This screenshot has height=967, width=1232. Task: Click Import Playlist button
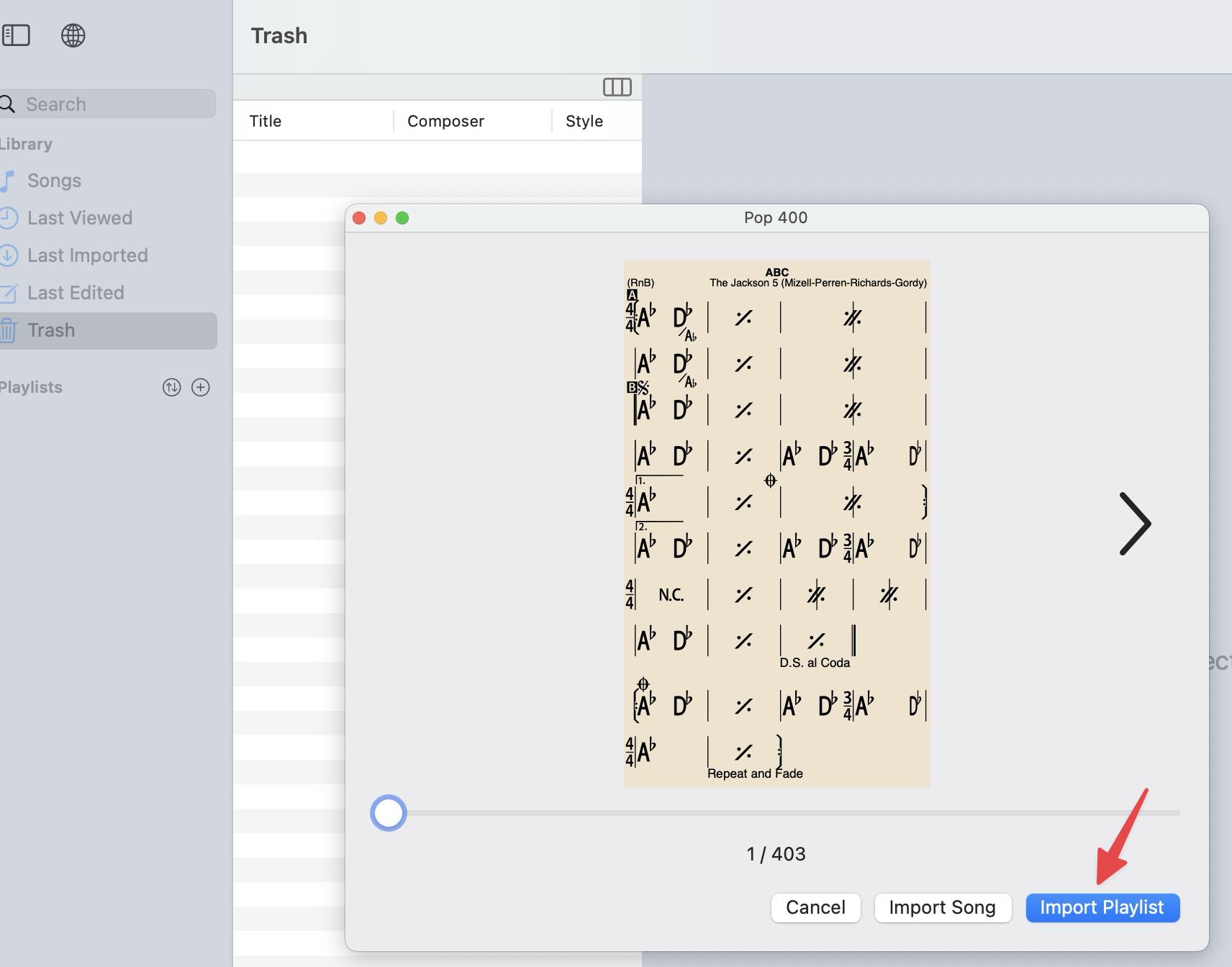point(1102,907)
